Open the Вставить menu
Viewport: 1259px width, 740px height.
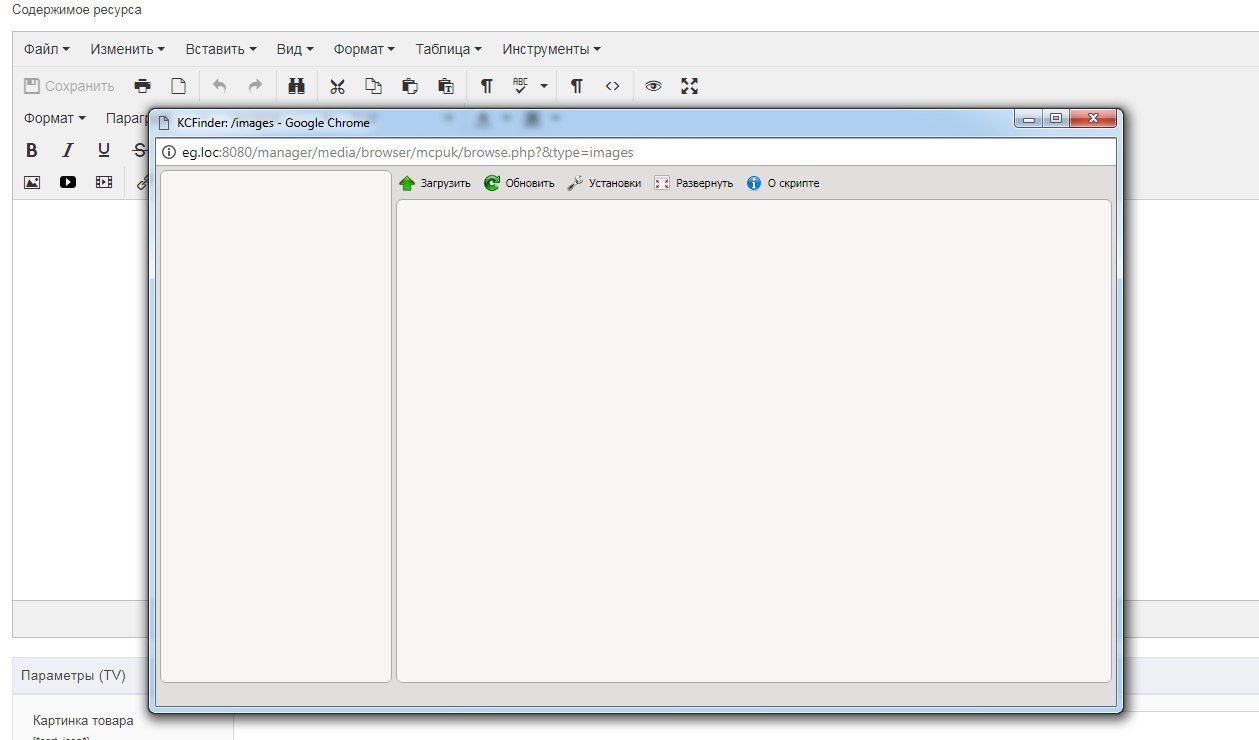(221, 49)
